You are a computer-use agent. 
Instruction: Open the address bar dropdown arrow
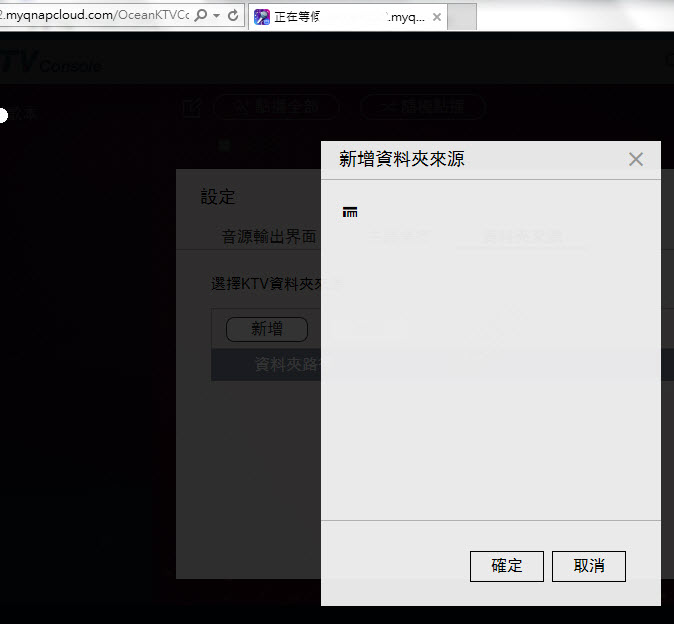point(217,16)
